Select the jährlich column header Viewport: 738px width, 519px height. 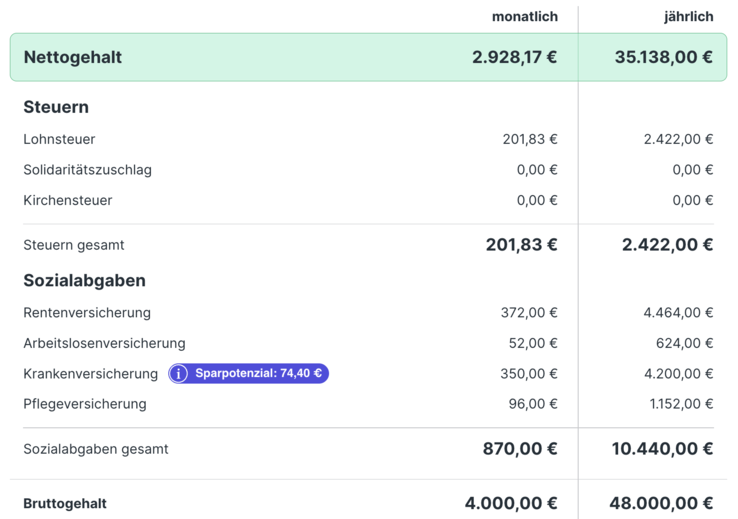pos(689,17)
